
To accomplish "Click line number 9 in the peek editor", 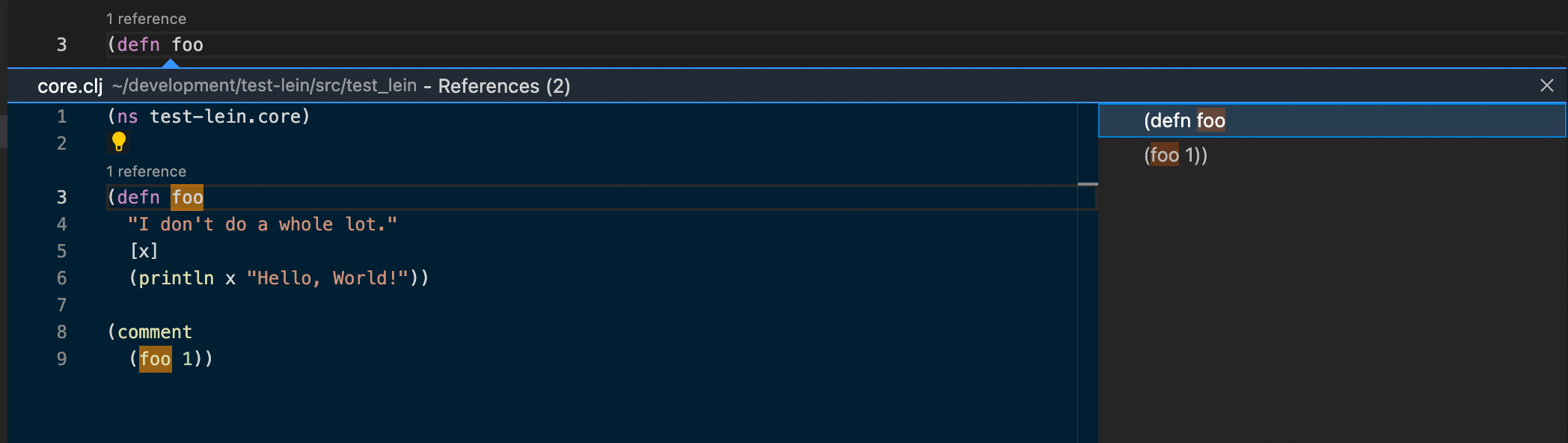I will click(62, 358).
